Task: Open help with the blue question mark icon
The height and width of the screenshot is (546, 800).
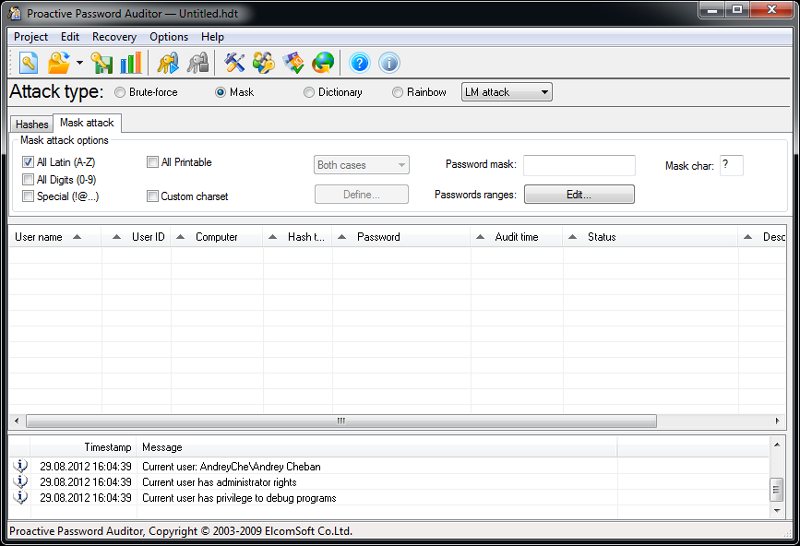Action: tap(359, 63)
